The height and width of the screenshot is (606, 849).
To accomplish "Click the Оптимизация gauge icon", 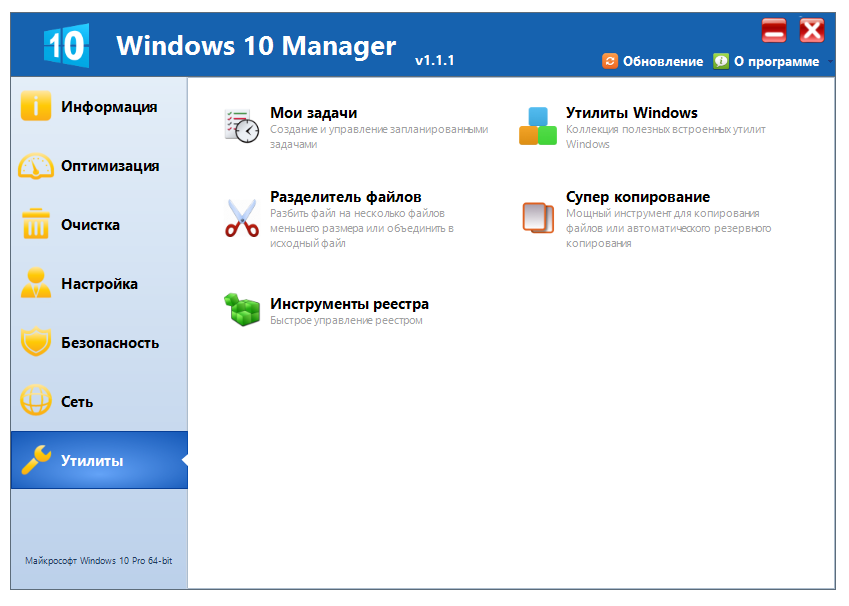I will pyautogui.click(x=36, y=166).
